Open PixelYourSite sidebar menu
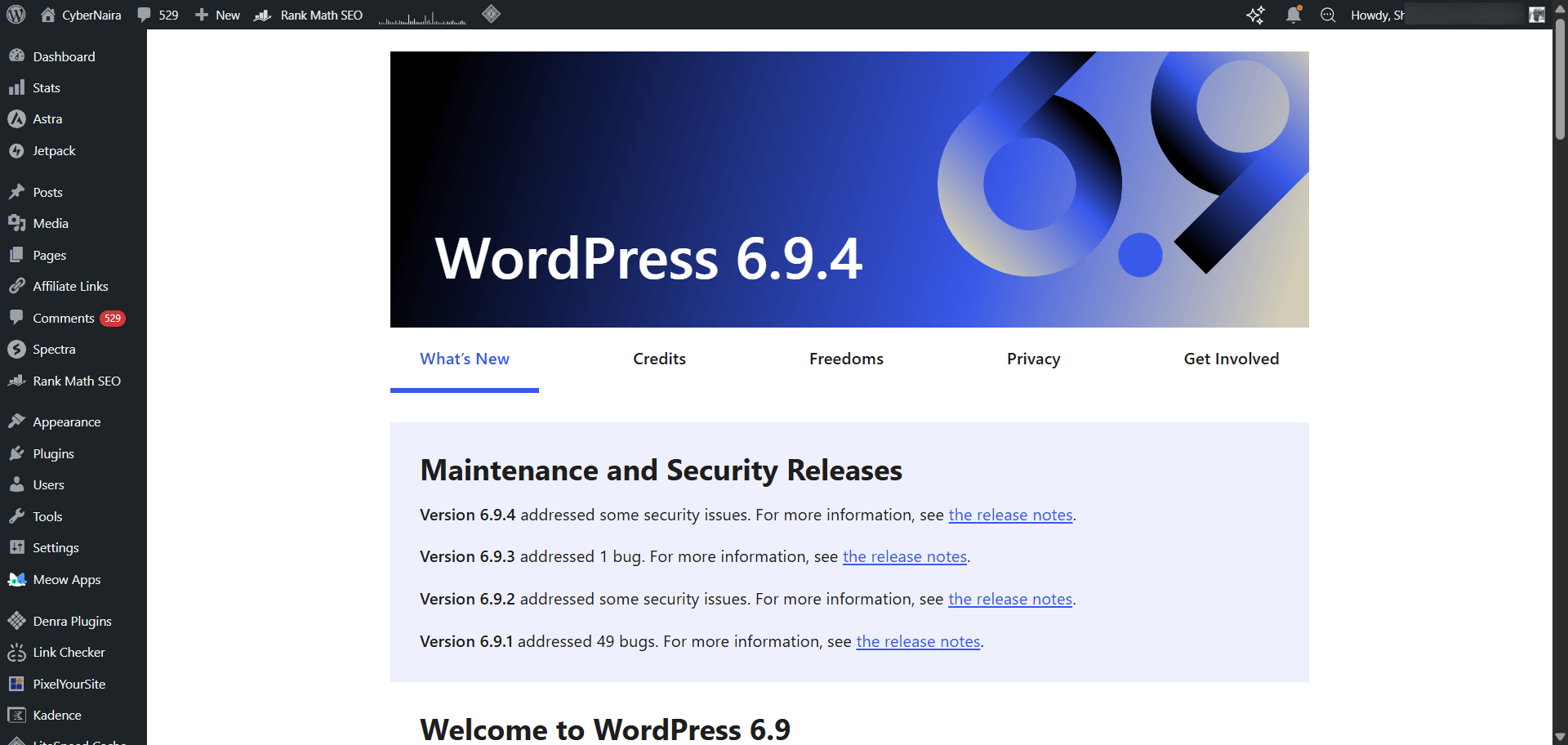 (73, 684)
